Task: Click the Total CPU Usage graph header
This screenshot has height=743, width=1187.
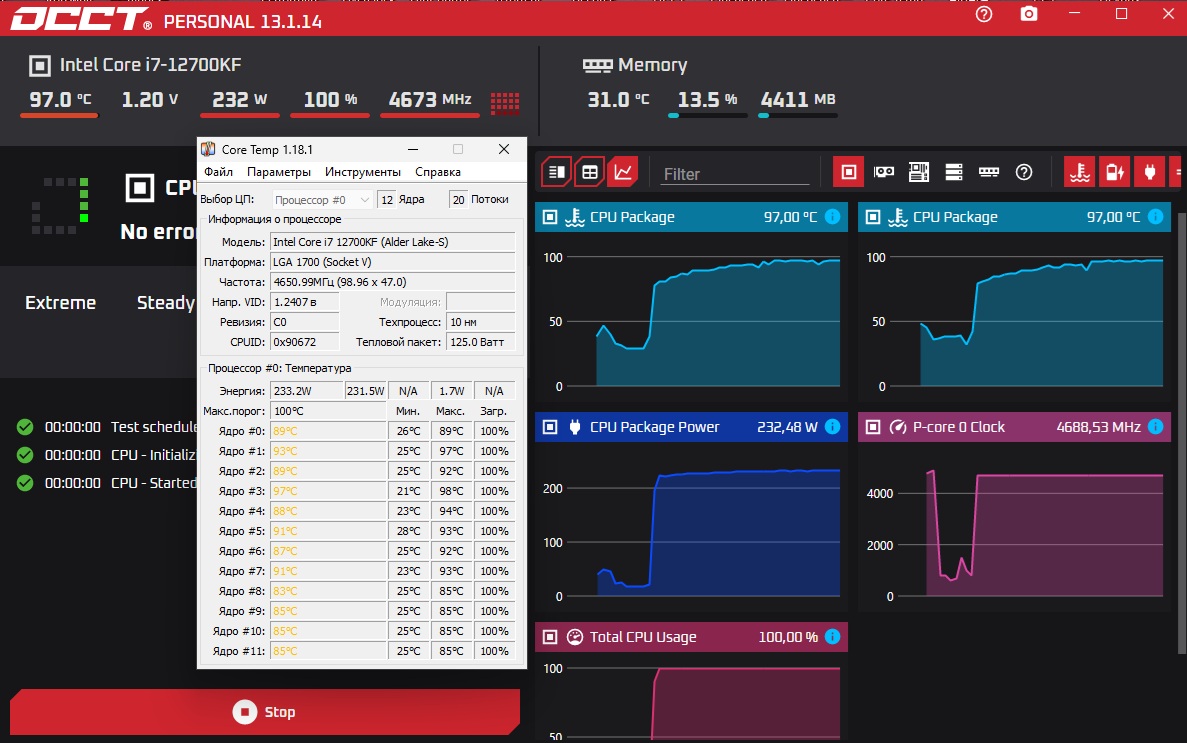Action: (x=691, y=637)
